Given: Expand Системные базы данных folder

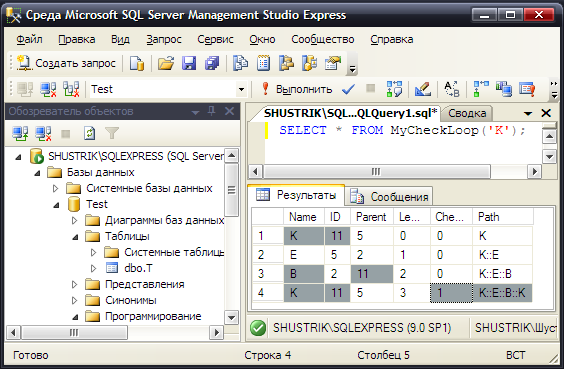Looking at the screenshot, I should tap(55, 188).
